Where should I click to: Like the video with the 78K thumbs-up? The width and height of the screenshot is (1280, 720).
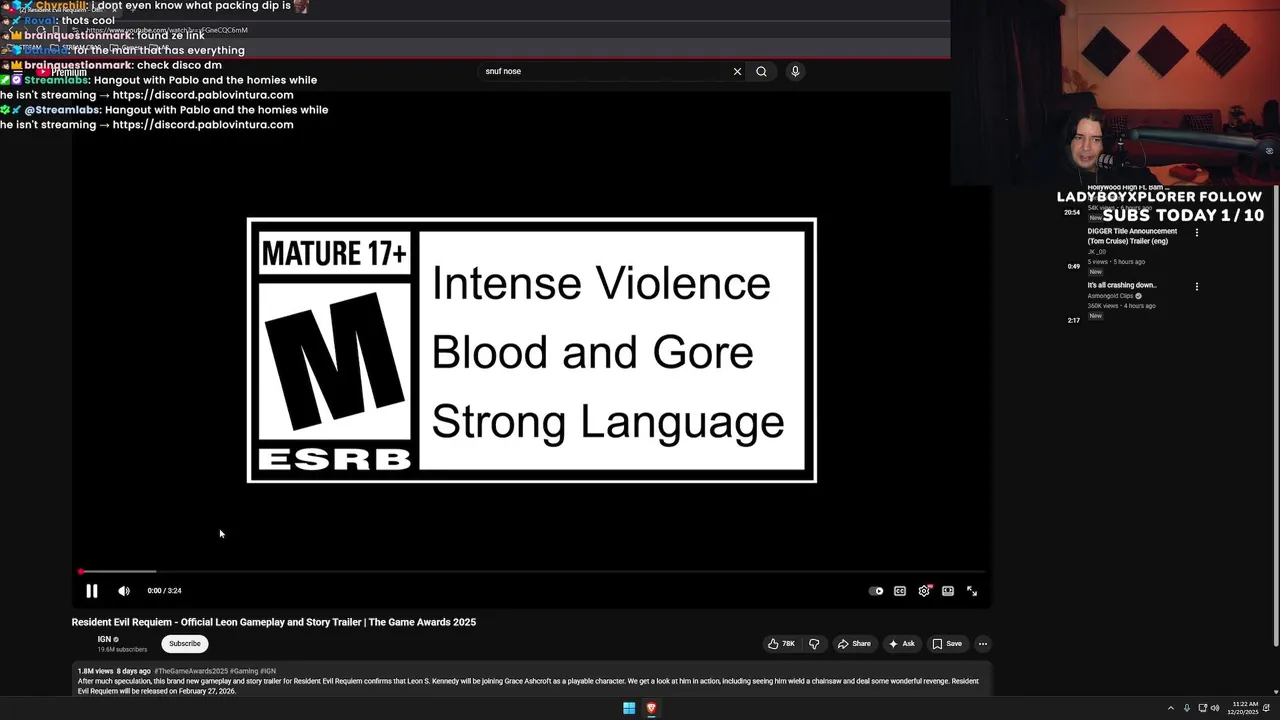coord(781,644)
